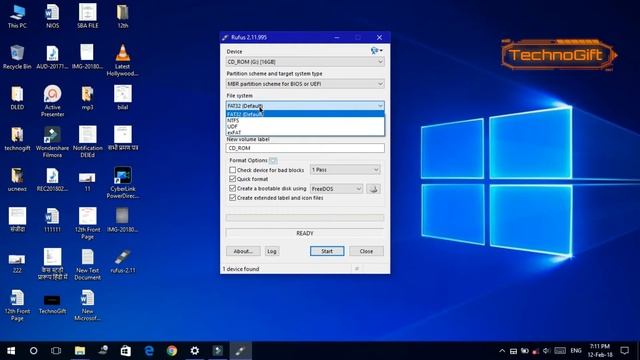The height and width of the screenshot is (360, 640).
Task: Open Rufus language settings globe icon
Action: (376, 51)
